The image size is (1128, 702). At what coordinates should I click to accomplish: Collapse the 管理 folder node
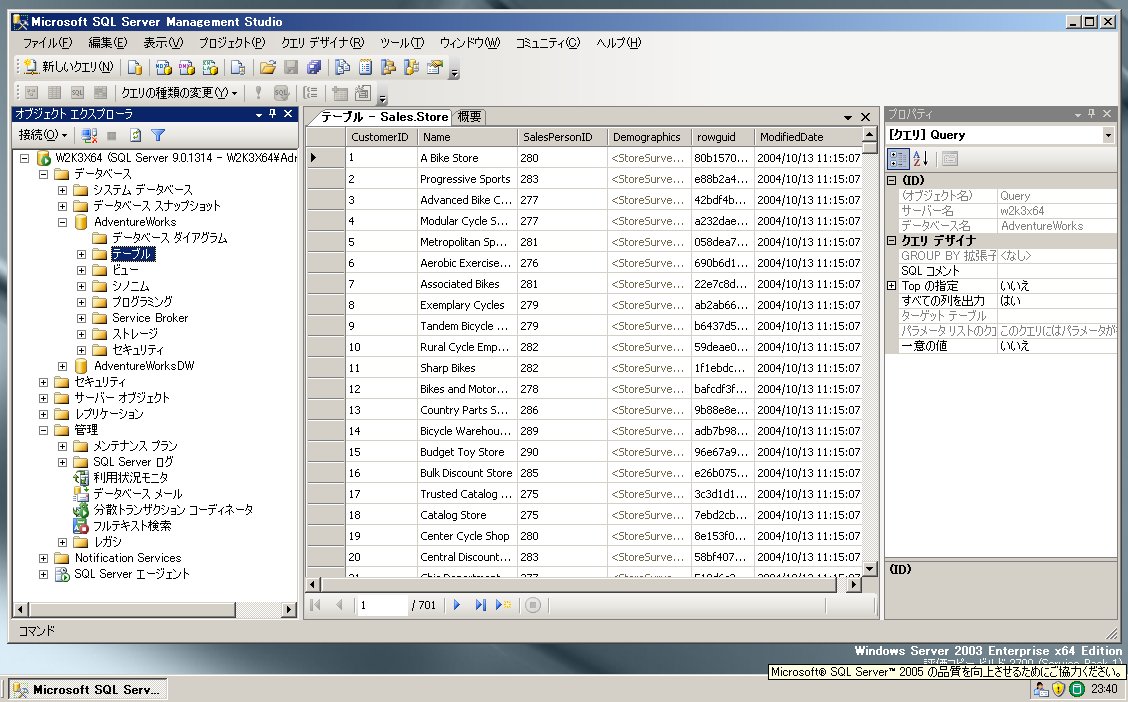pos(44,430)
